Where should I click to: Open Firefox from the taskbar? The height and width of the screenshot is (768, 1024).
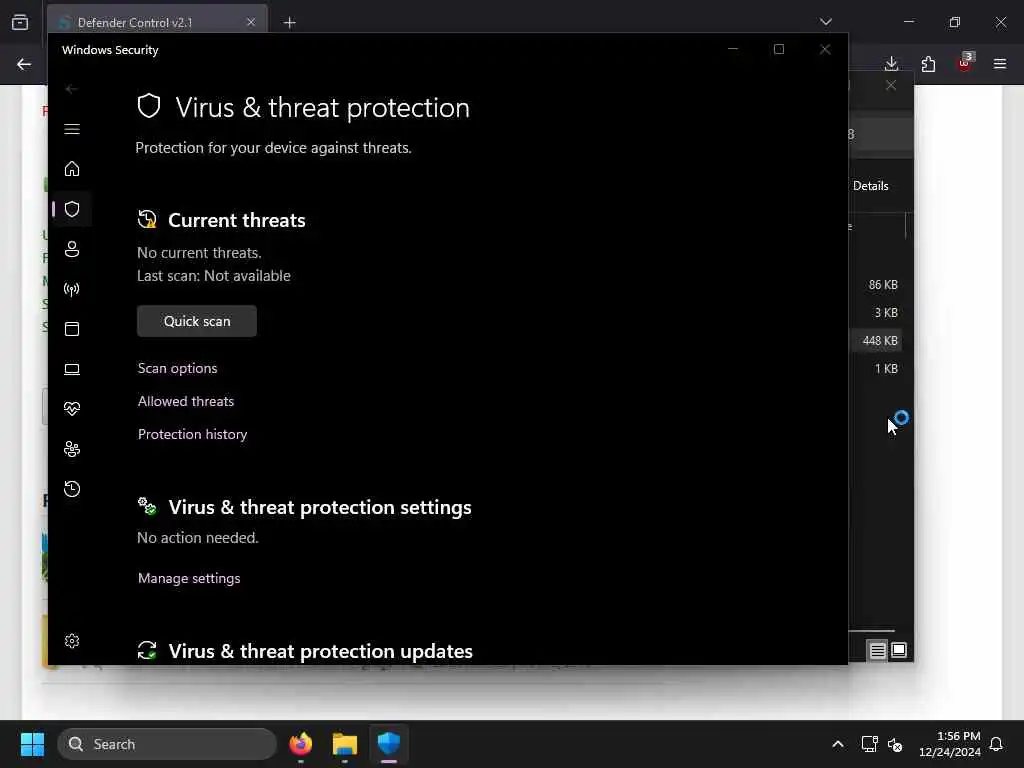300,744
